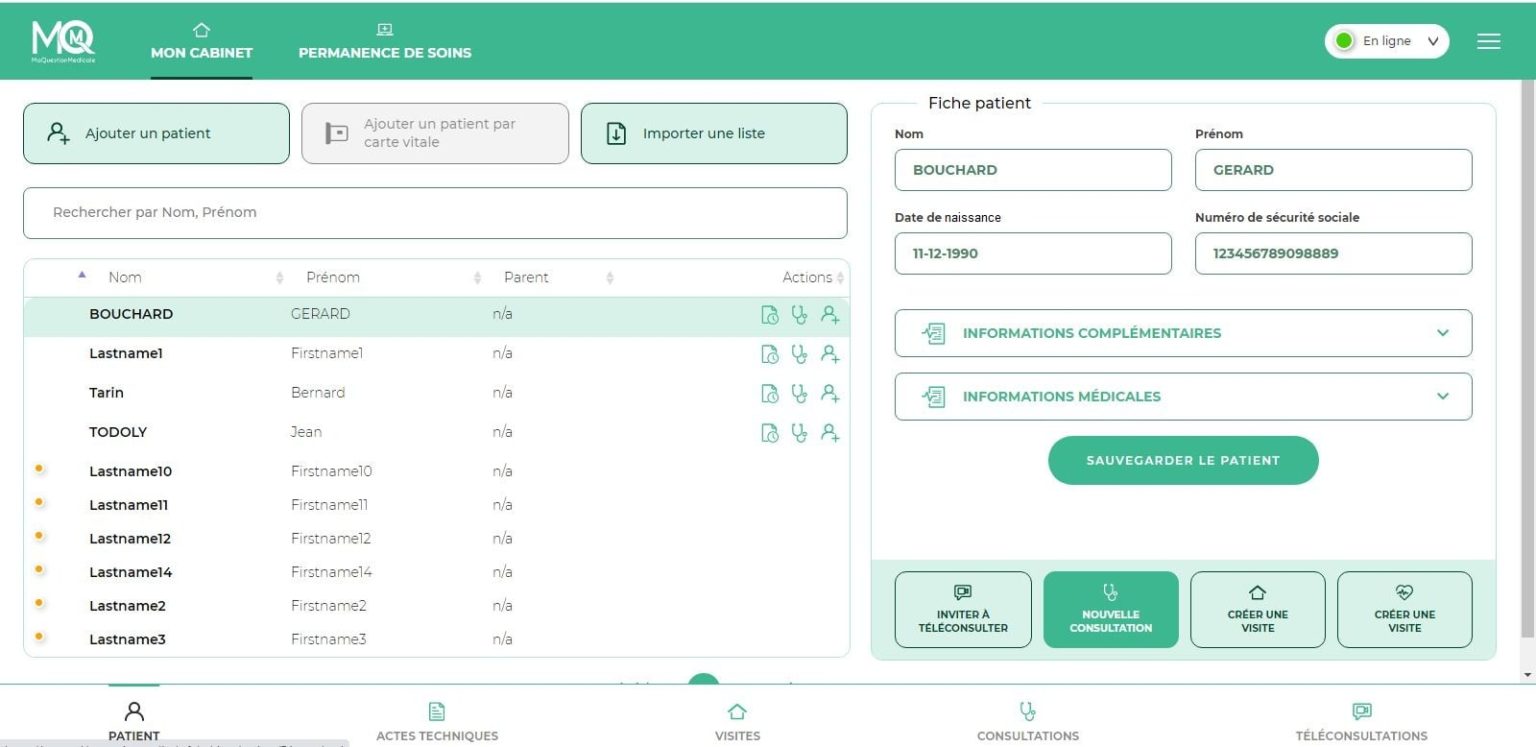This screenshot has height=747, width=1536.
Task: Click the orange dot beside Lastname10
Action: pyautogui.click(x=39, y=467)
